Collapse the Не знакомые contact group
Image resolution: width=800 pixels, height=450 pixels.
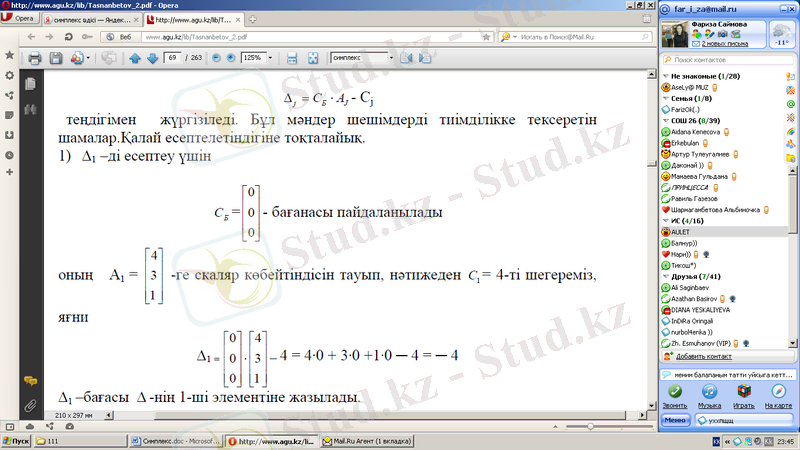(666, 76)
